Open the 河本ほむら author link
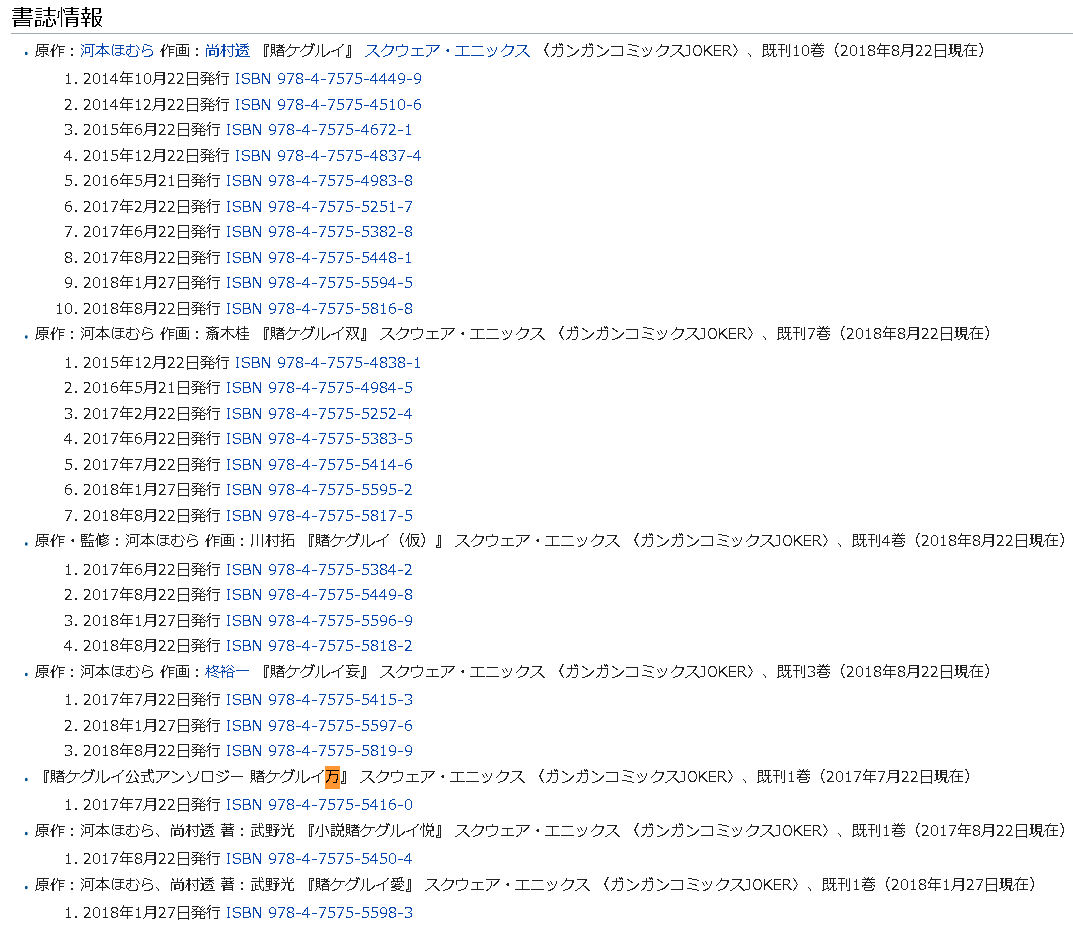Viewport: 1073px width, 928px height. pyautogui.click(x=117, y=51)
